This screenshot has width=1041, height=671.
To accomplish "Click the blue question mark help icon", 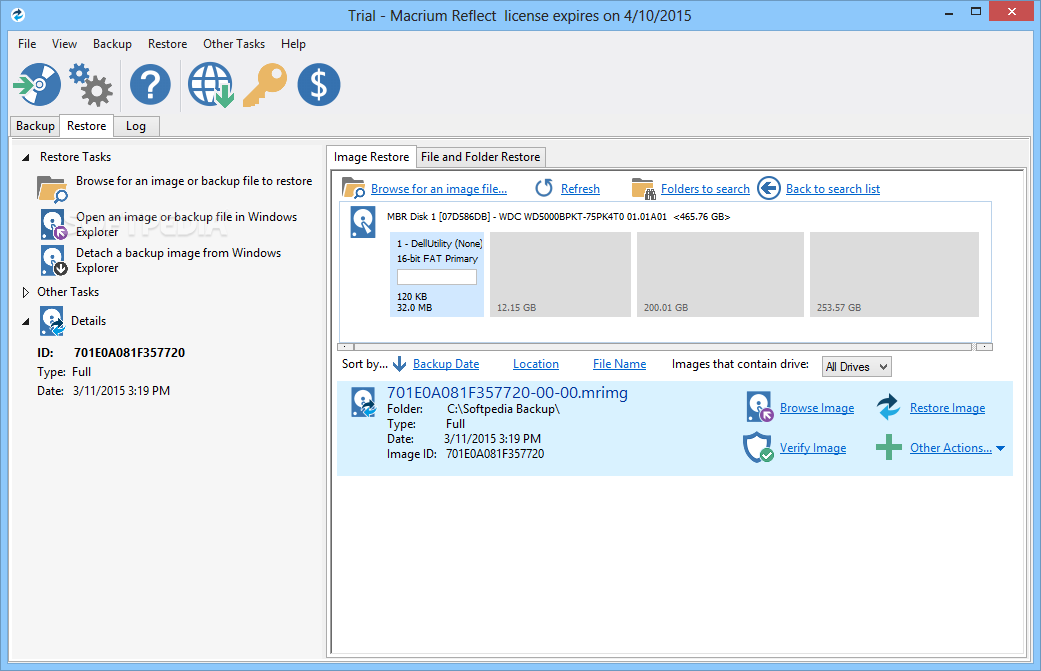I will [x=150, y=84].
